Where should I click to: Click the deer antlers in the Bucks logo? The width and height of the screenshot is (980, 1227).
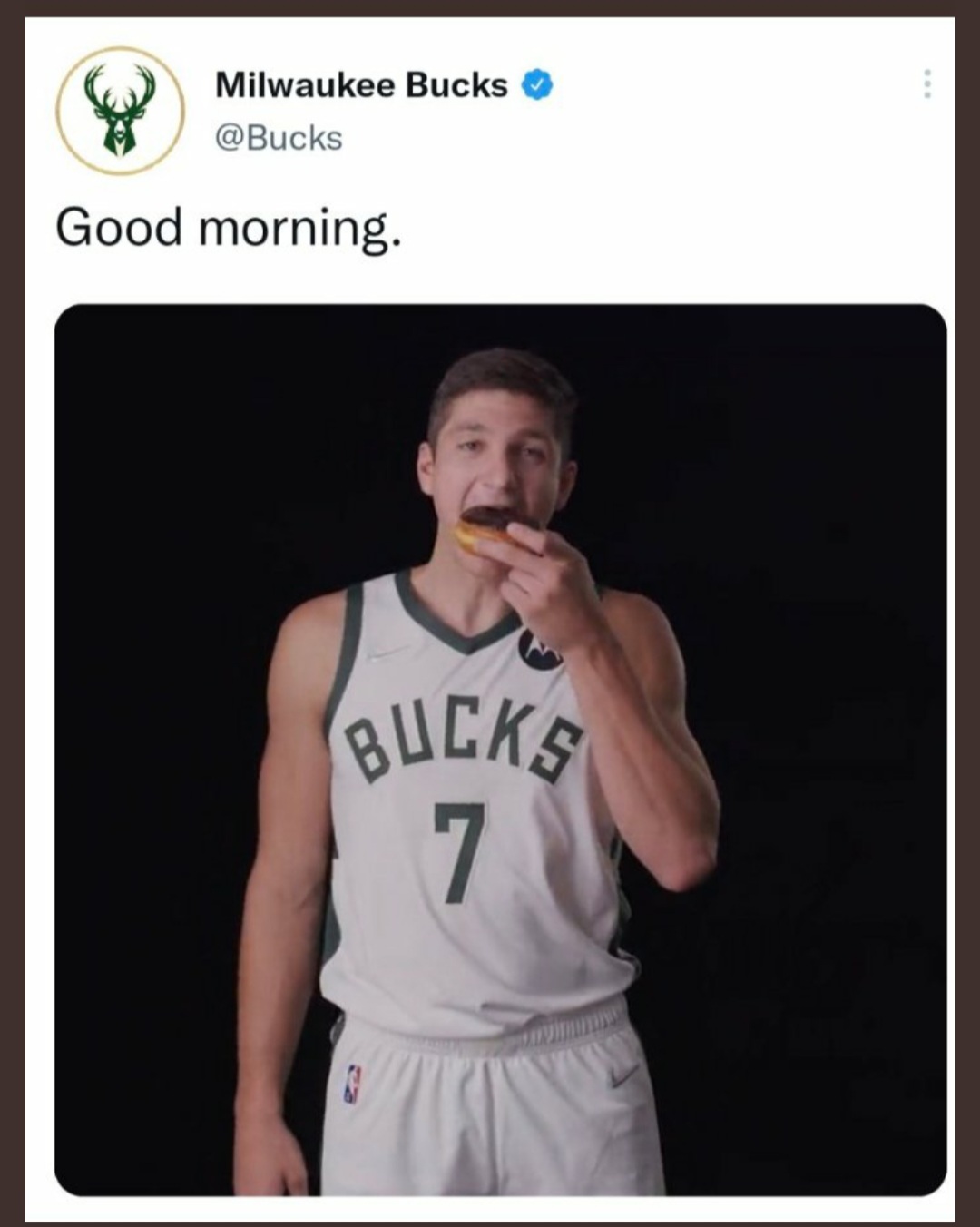(x=120, y=88)
